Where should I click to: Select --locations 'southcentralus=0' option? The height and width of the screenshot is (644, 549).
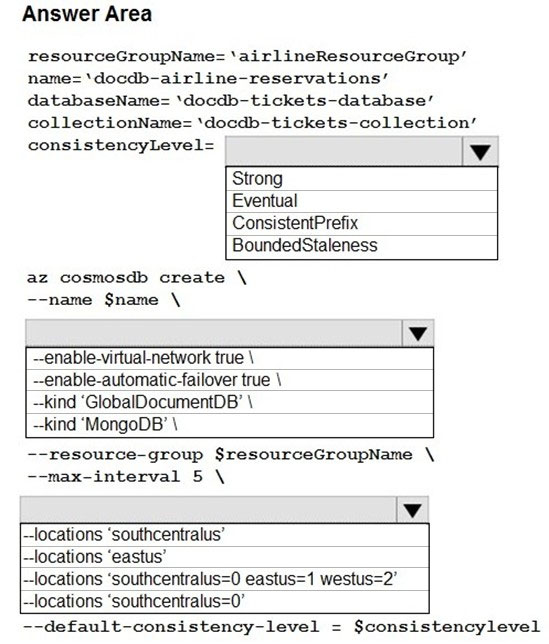click(x=225, y=602)
